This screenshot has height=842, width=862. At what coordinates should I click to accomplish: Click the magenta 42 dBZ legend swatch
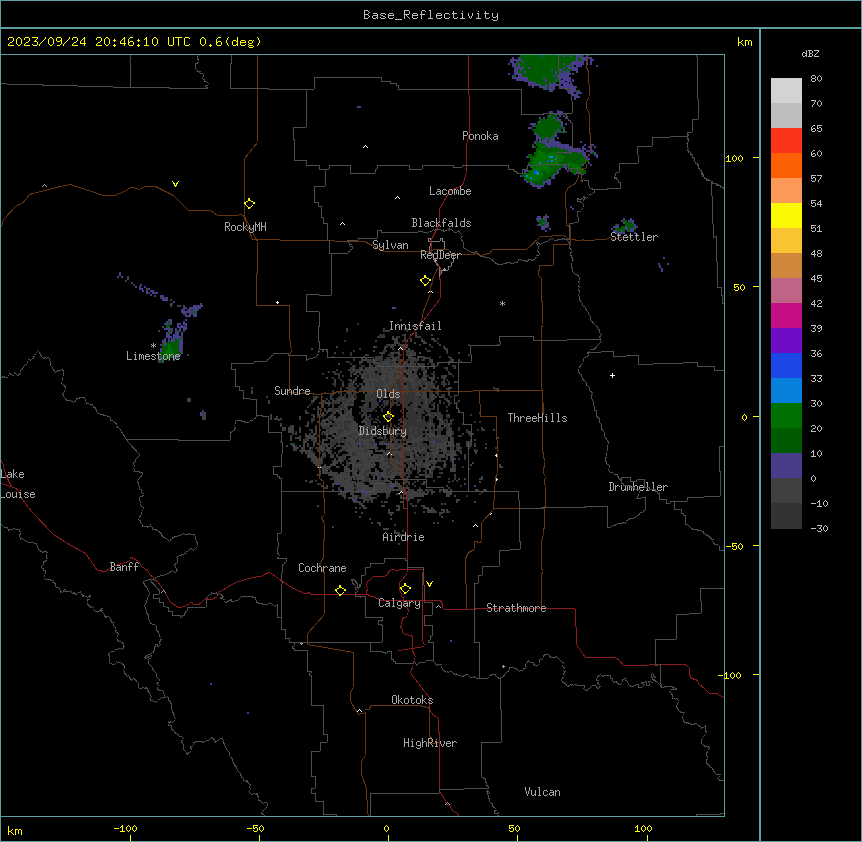(786, 315)
